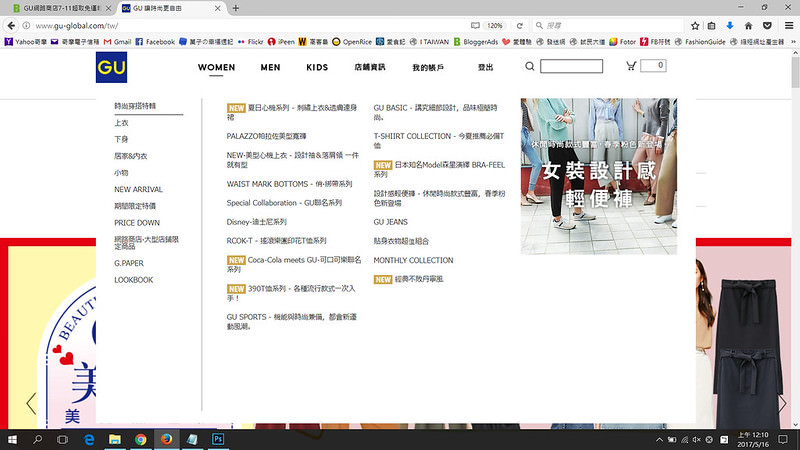
Task: Click the browser address bar
Action: tap(250, 26)
